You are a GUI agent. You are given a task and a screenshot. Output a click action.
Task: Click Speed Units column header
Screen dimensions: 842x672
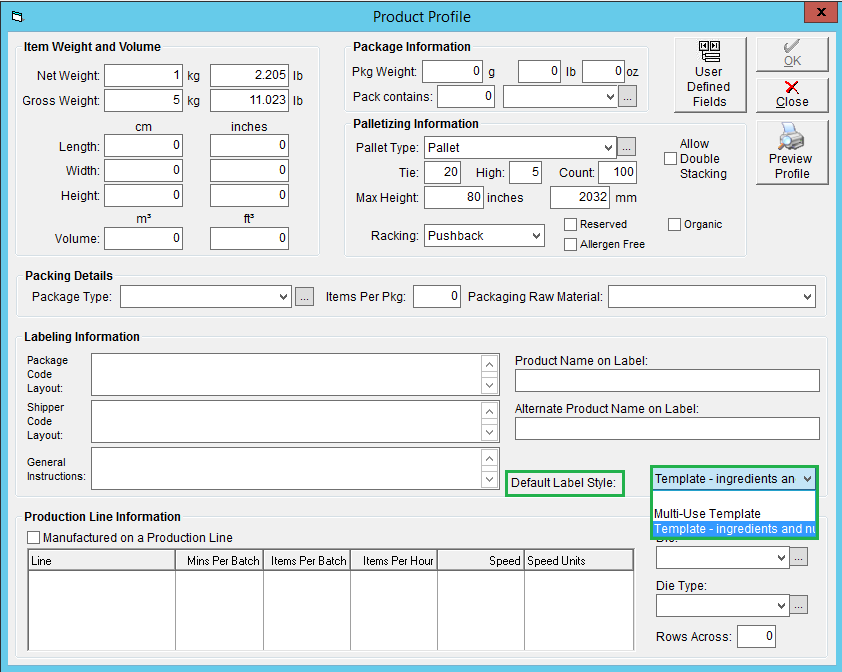point(579,561)
